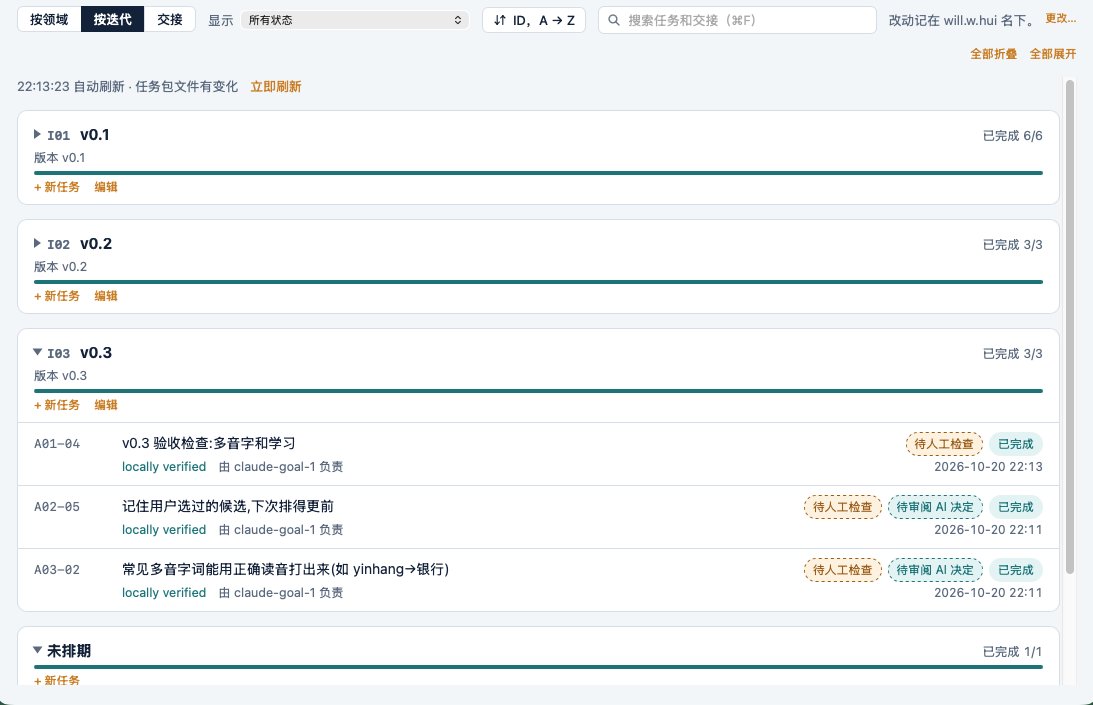The height and width of the screenshot is (705, 1093).
Task: Open the 交接 tab
Action: click(x=169, y=20)
